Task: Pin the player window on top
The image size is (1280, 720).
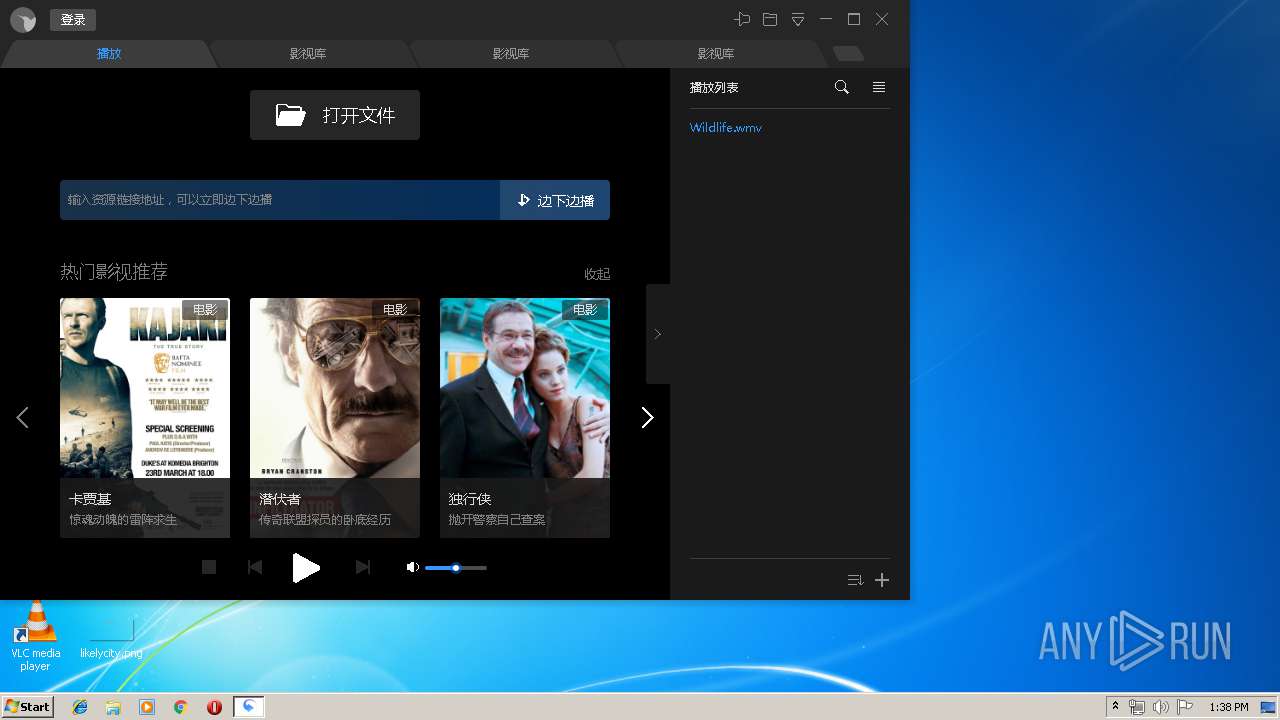Action: pyautogui.click(x=742, y=19)
